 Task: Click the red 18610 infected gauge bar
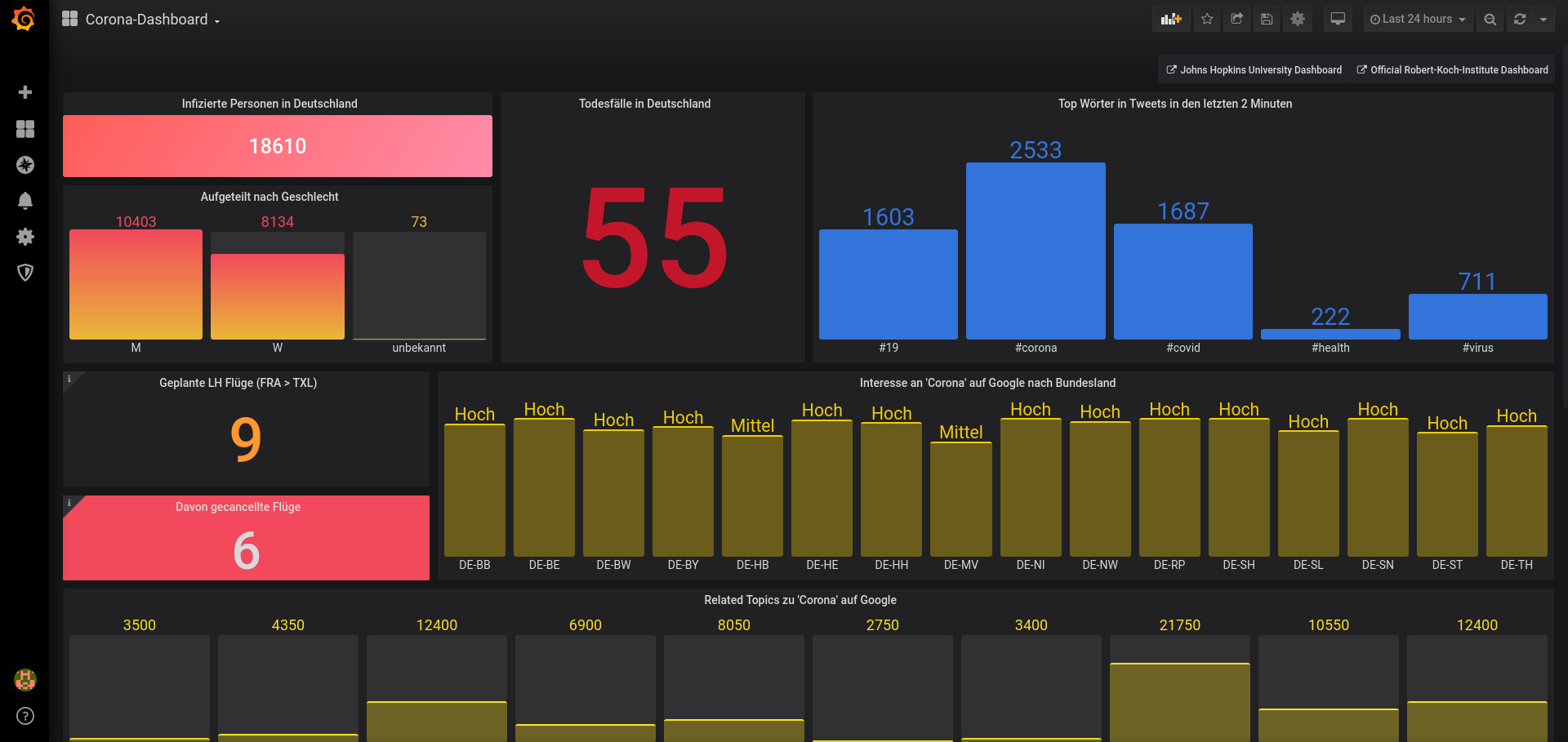(x=278, y=146)
